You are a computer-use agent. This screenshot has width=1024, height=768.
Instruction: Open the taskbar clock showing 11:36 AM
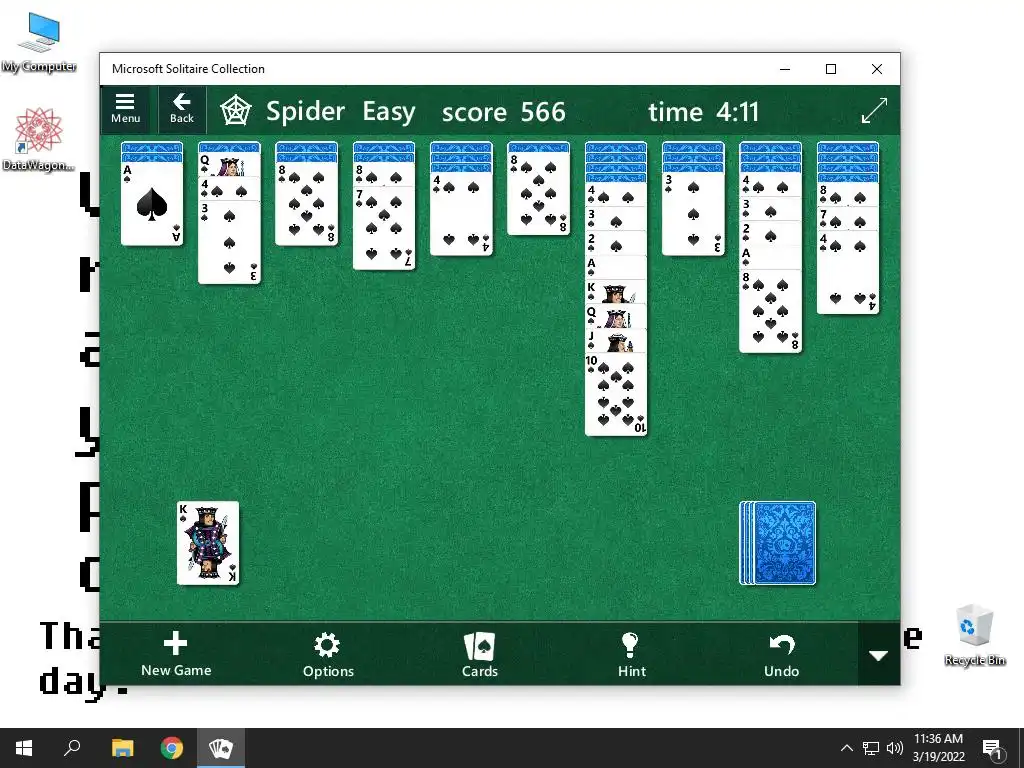938,748
